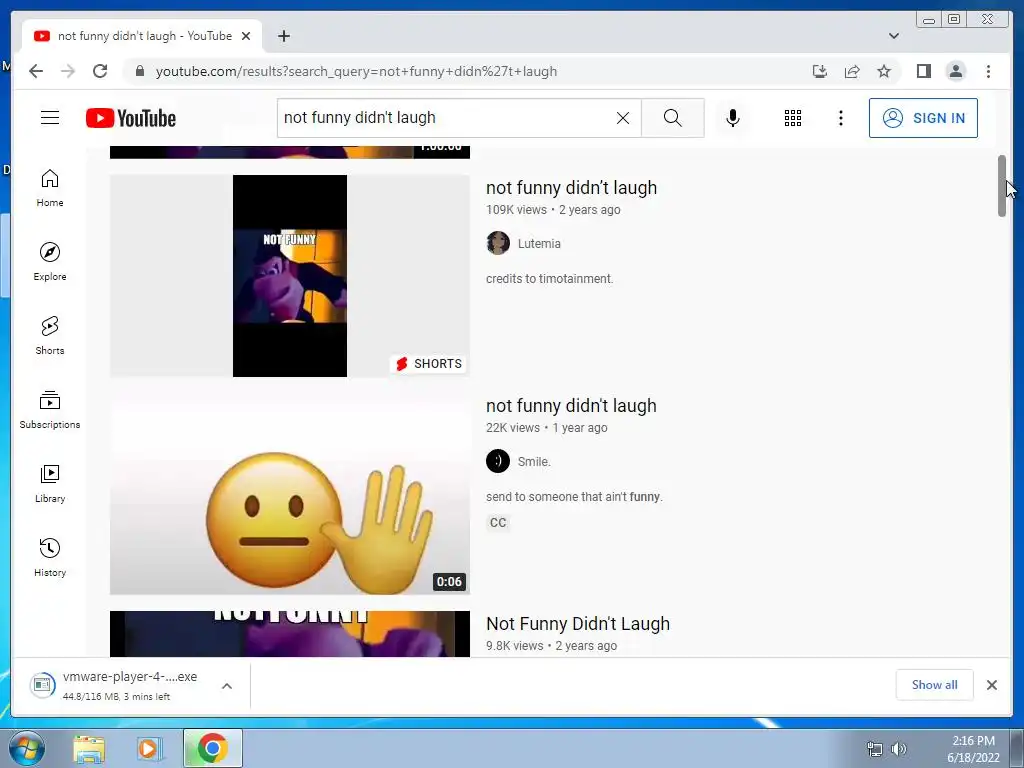Open a new tab with the plus
Viewport: 1024px width, 768px height.
click(283, 36)
